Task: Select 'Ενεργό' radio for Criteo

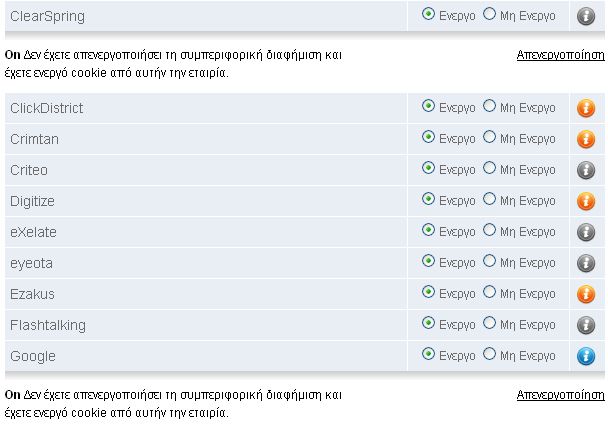Action: [x=429, y=168]
